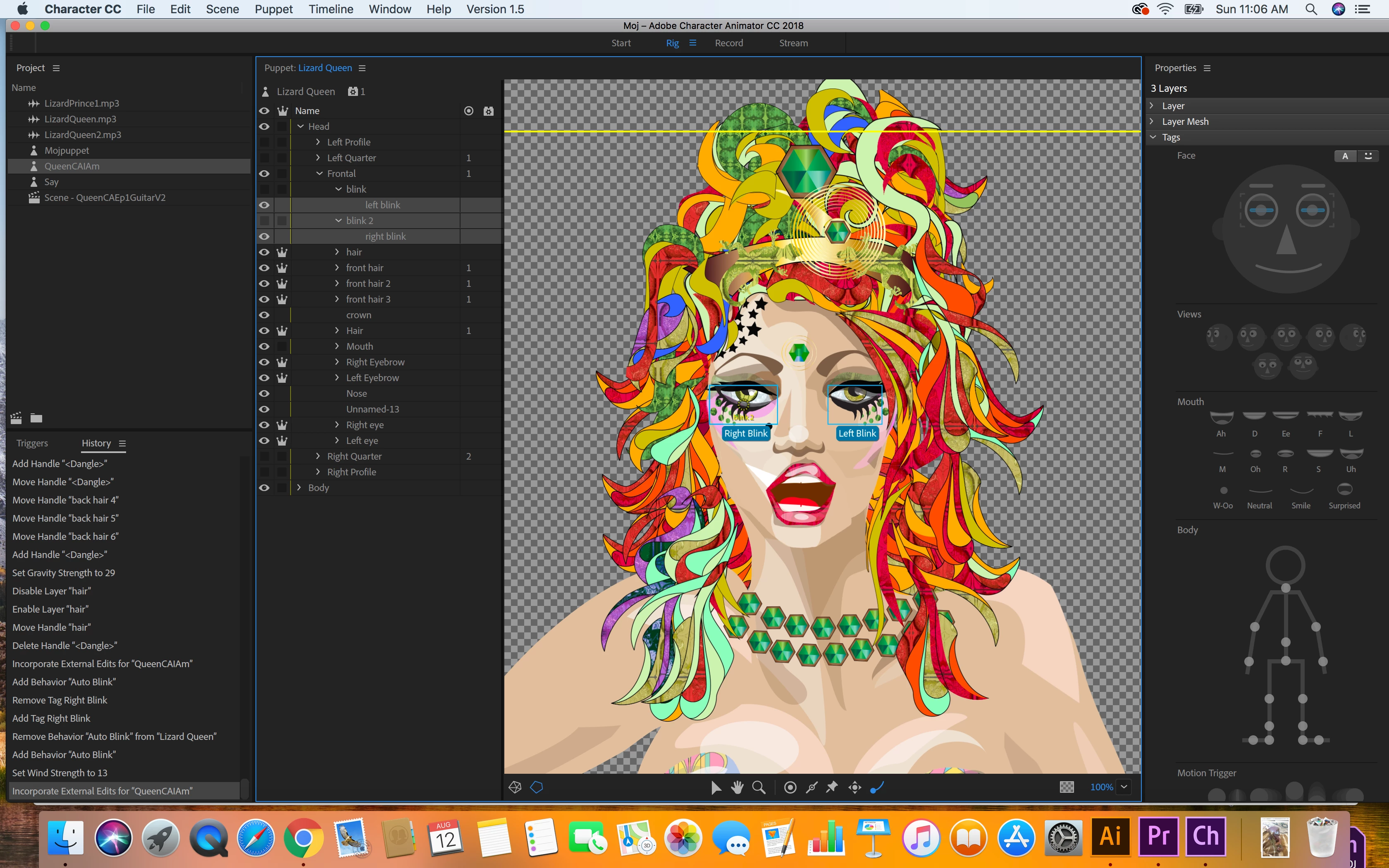Click text tag view button A
1389x868 pixels.
click(1345, 155)
